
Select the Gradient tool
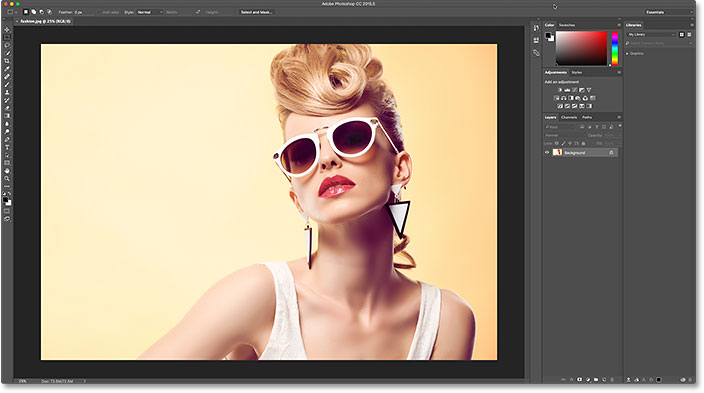coord(7,116)
